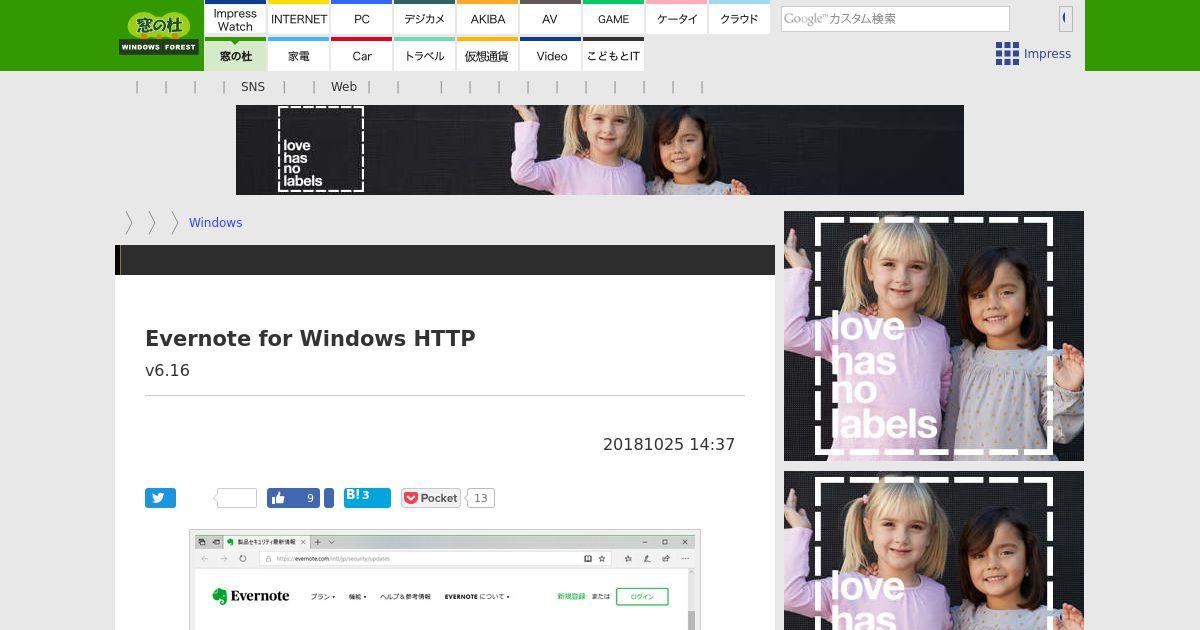Open the INTERNET Watch tab
The image size is (1200, 630).
pyautogui.click(x=299, y=18)
